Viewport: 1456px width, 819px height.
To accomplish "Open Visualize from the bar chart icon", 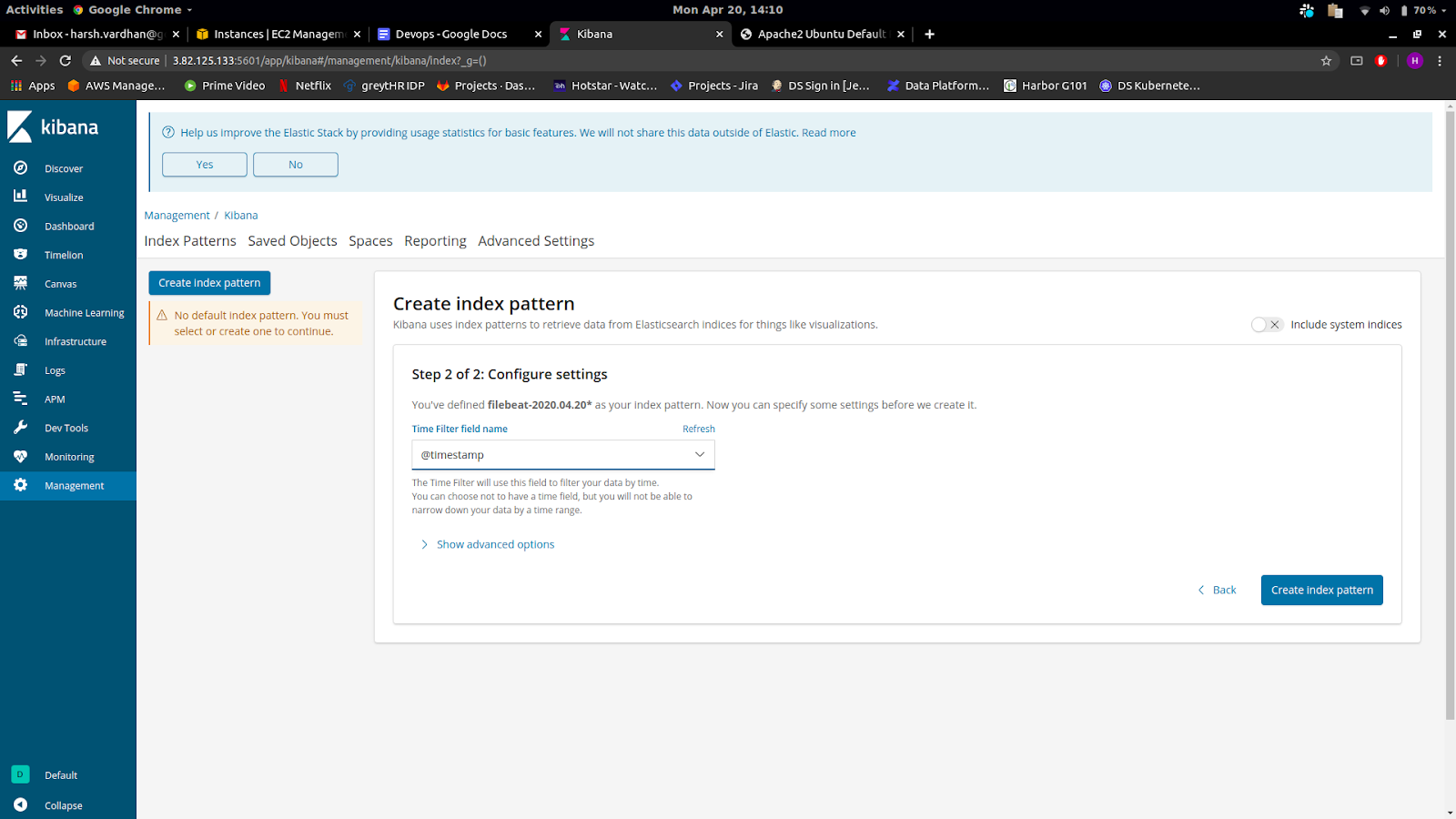I will pos(20,197).
